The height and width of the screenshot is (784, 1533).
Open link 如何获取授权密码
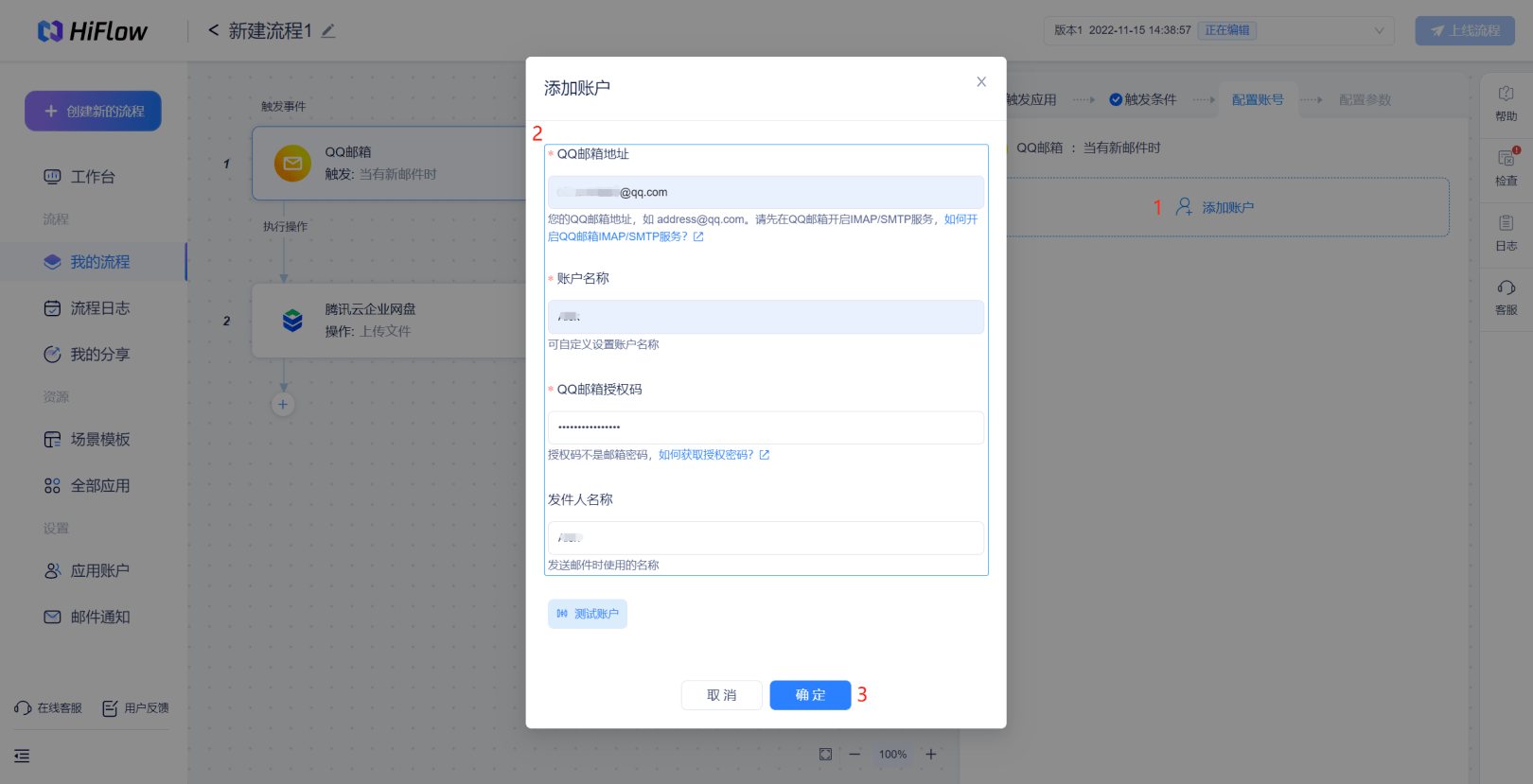click(x=714, y=455)
